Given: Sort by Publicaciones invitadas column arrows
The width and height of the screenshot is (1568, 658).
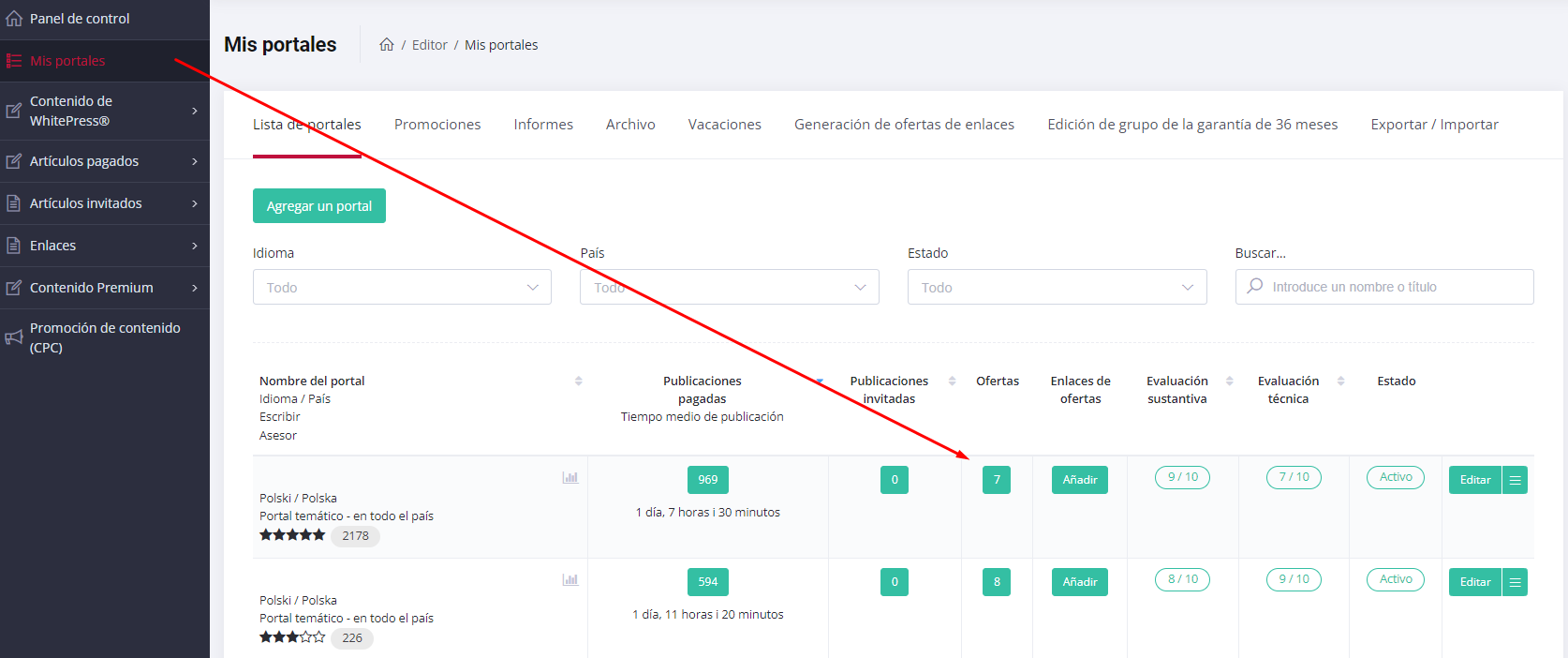Looking at the screenshot, I should point(953,381).
